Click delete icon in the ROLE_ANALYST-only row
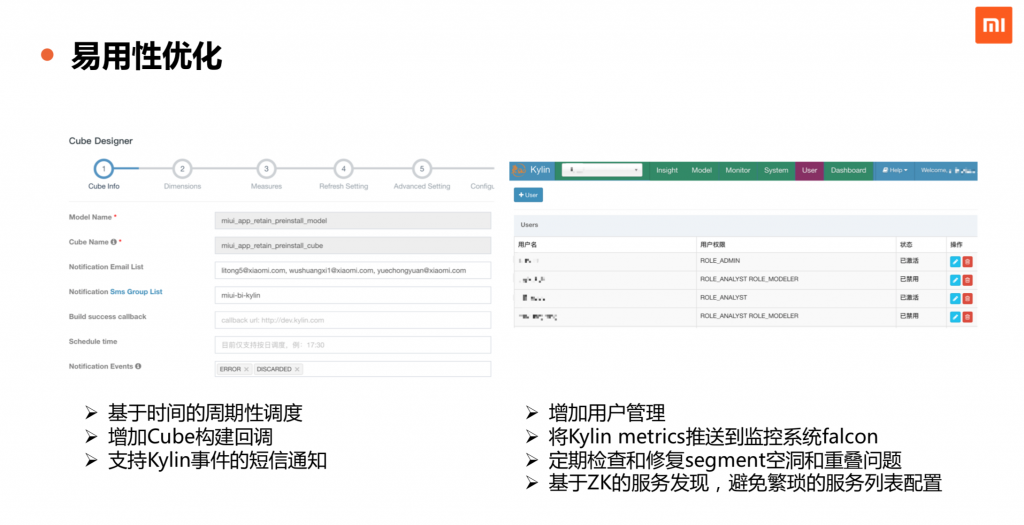Viewport: 1024px width, 525px height. pos(967,298)
